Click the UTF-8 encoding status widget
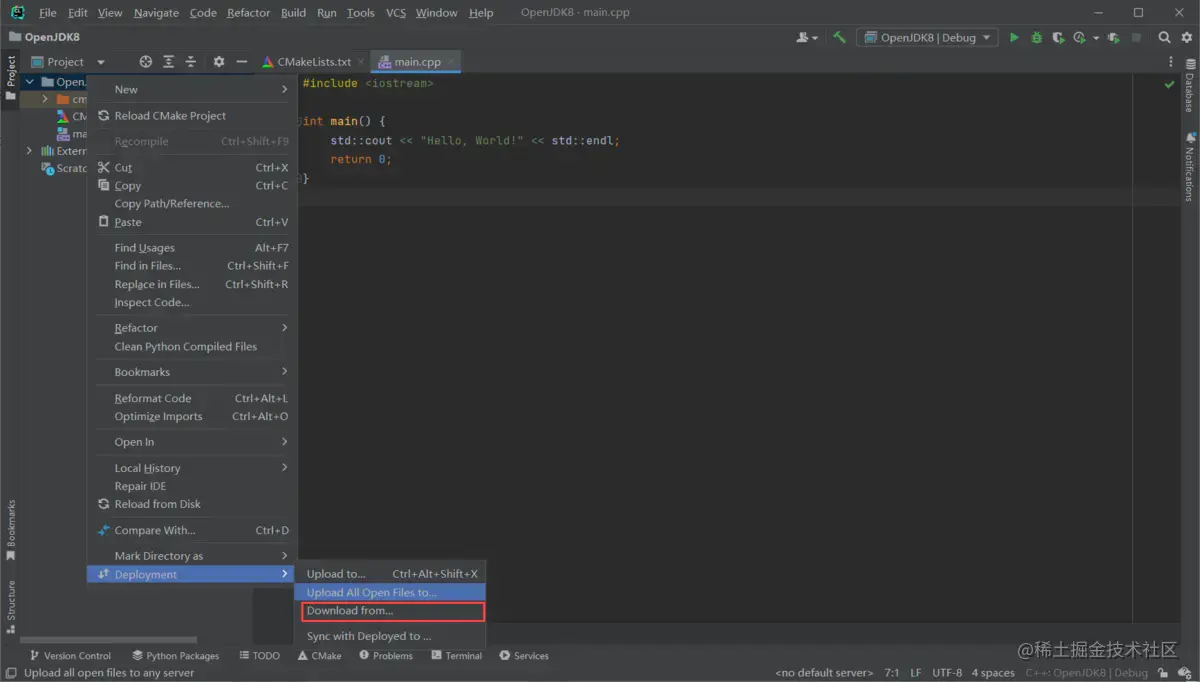The width and height of the screenshot is (1200, 682). [946, 673]
